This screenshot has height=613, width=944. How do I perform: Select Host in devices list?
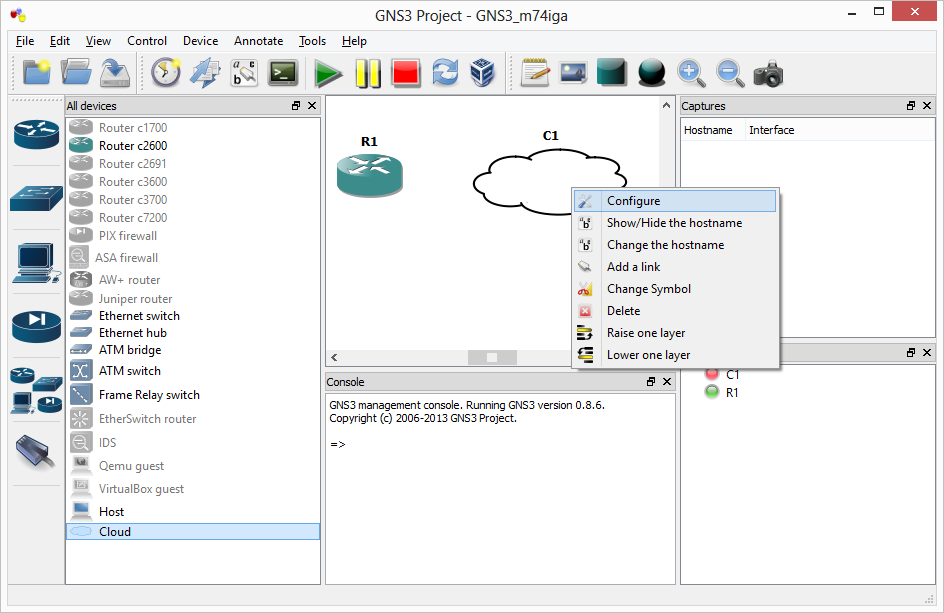point(193,512)
